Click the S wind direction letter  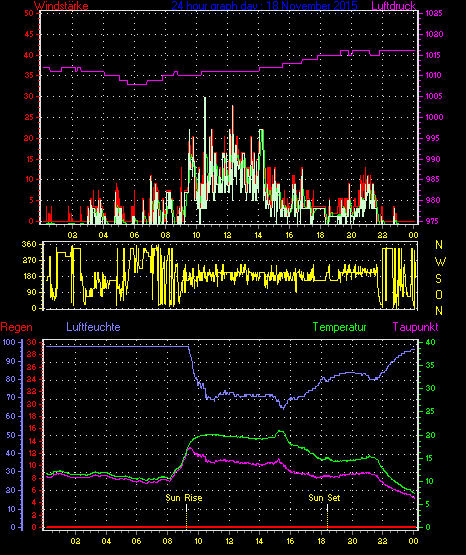[438, 279]
